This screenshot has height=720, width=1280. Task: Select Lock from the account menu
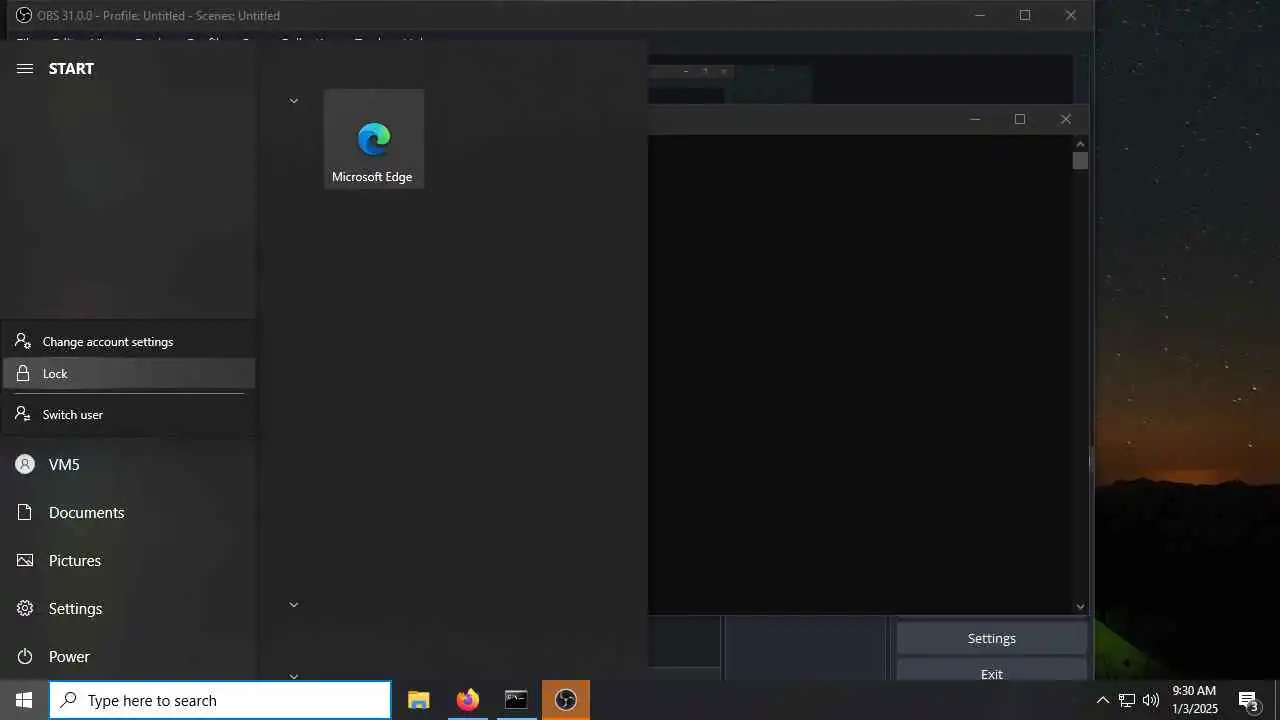pyautogui.click(x=129, y=373)
